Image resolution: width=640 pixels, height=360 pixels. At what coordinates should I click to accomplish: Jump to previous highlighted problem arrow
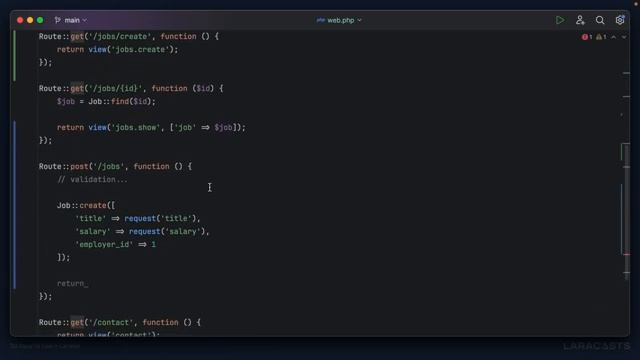[x=613, y=37]
